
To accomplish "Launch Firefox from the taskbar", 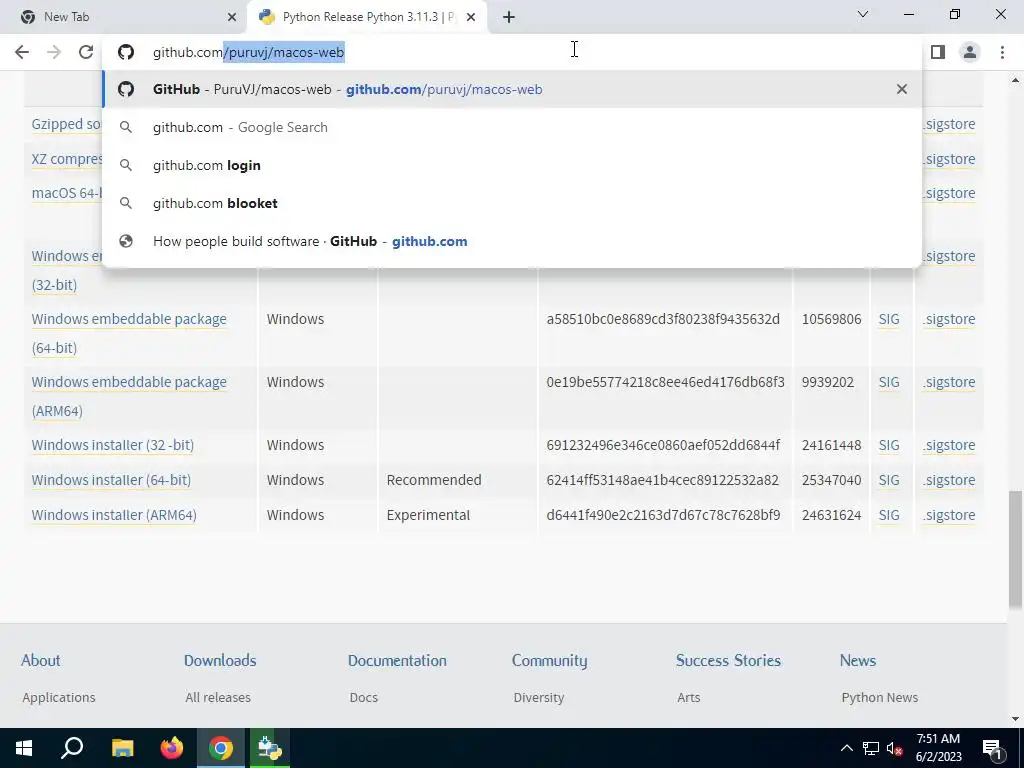I will pyautogui.click(x=172, y=748).
